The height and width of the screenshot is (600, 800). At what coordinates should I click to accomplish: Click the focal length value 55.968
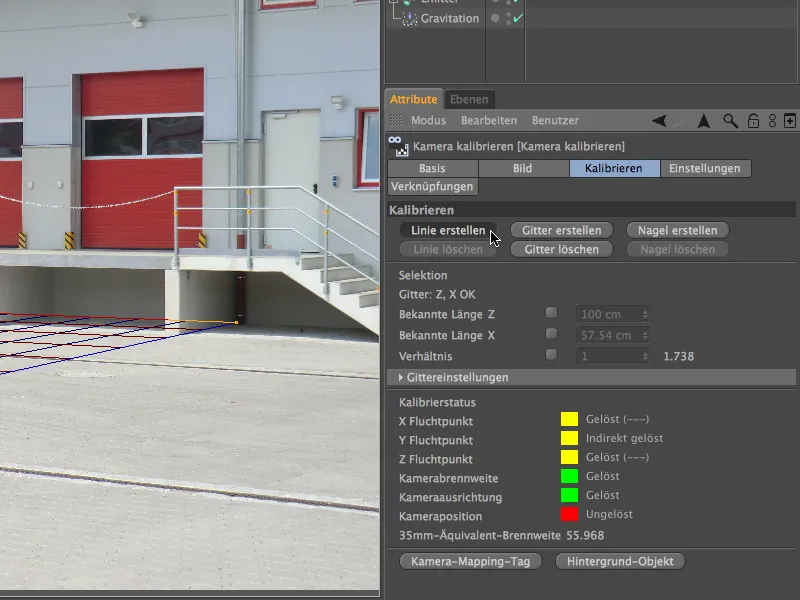click(585, 536)
